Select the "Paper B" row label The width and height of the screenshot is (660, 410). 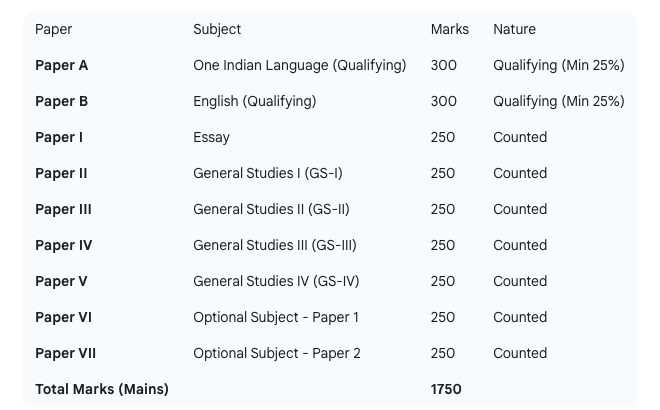pyautogui.click(x=62, y=102)
